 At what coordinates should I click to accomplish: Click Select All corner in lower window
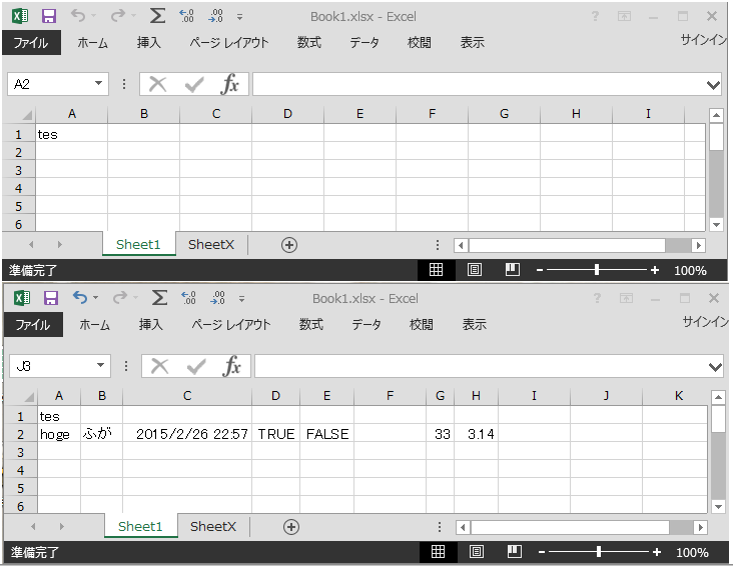(x=29, y=397)
